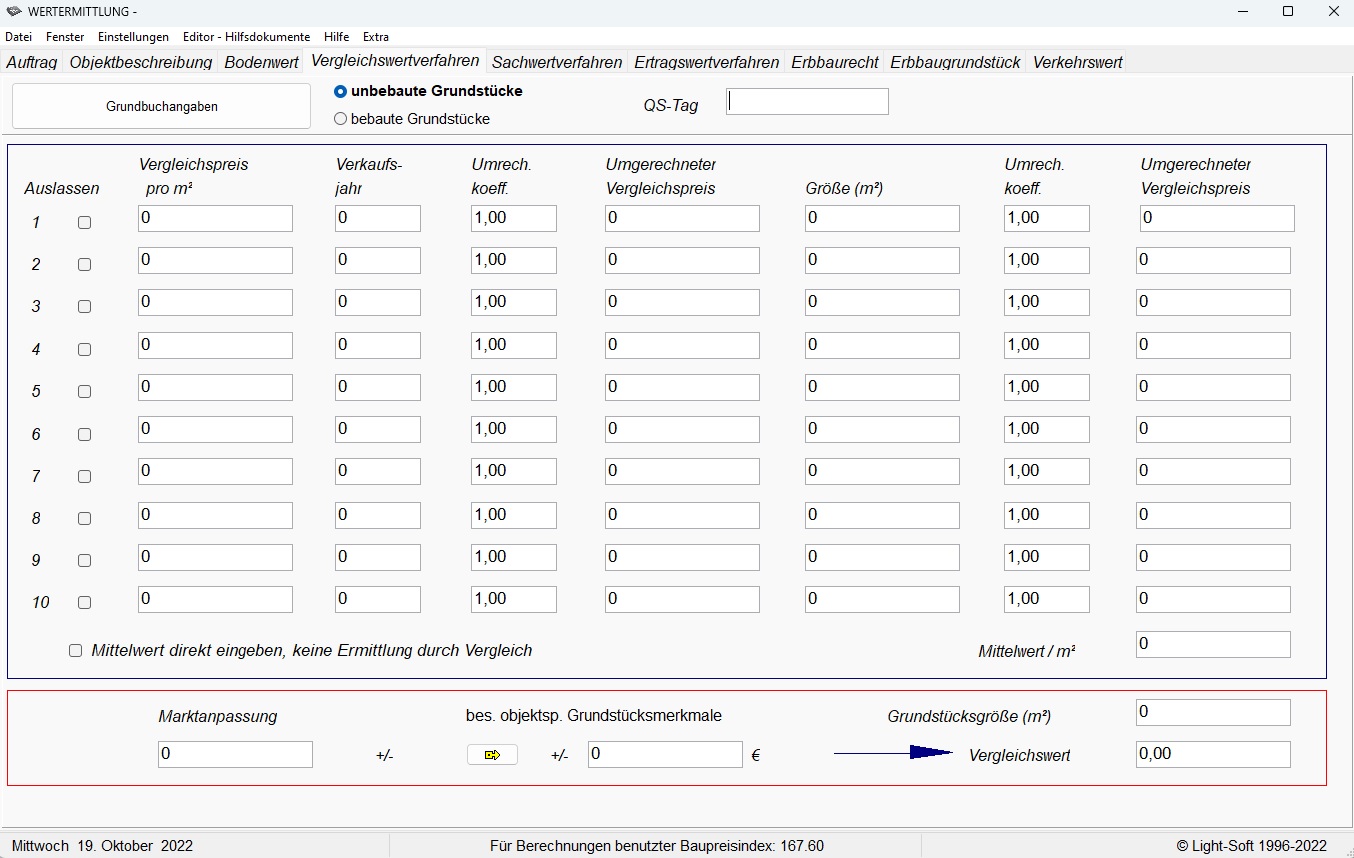Viewport: 1354px width, 858px height.
Task: Click the Grundstücksgröße (m²) field
Action: (1213, 712)
